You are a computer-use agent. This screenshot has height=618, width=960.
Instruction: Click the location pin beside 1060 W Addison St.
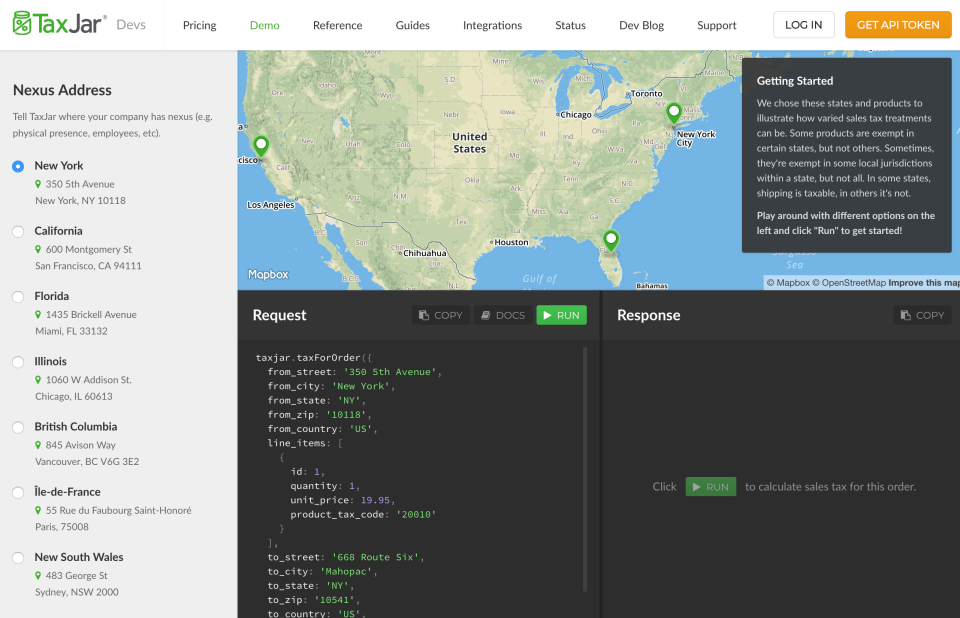click(x=38, y=380)
